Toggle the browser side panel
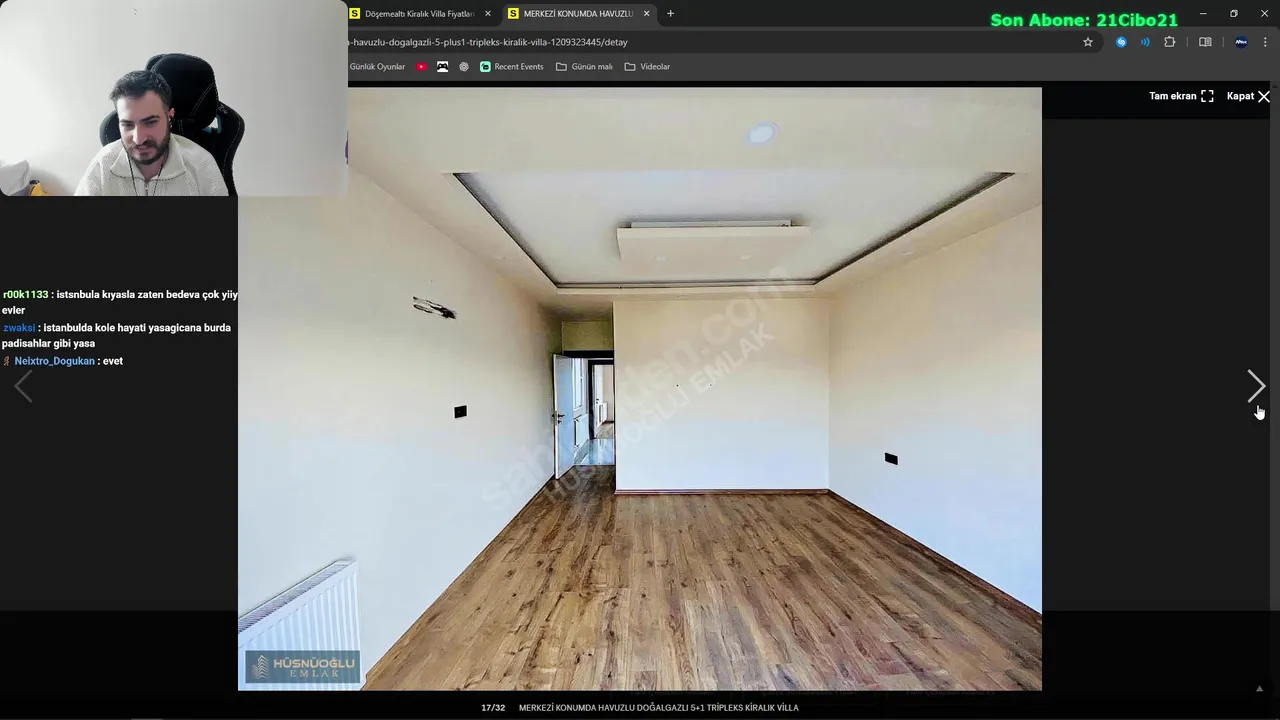 (x=1205, y=42)
